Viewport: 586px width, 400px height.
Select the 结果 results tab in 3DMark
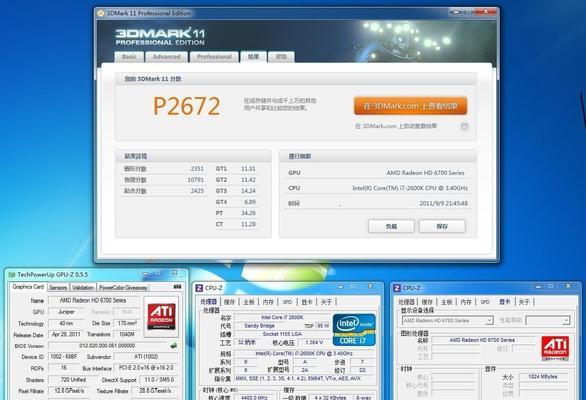253,56
